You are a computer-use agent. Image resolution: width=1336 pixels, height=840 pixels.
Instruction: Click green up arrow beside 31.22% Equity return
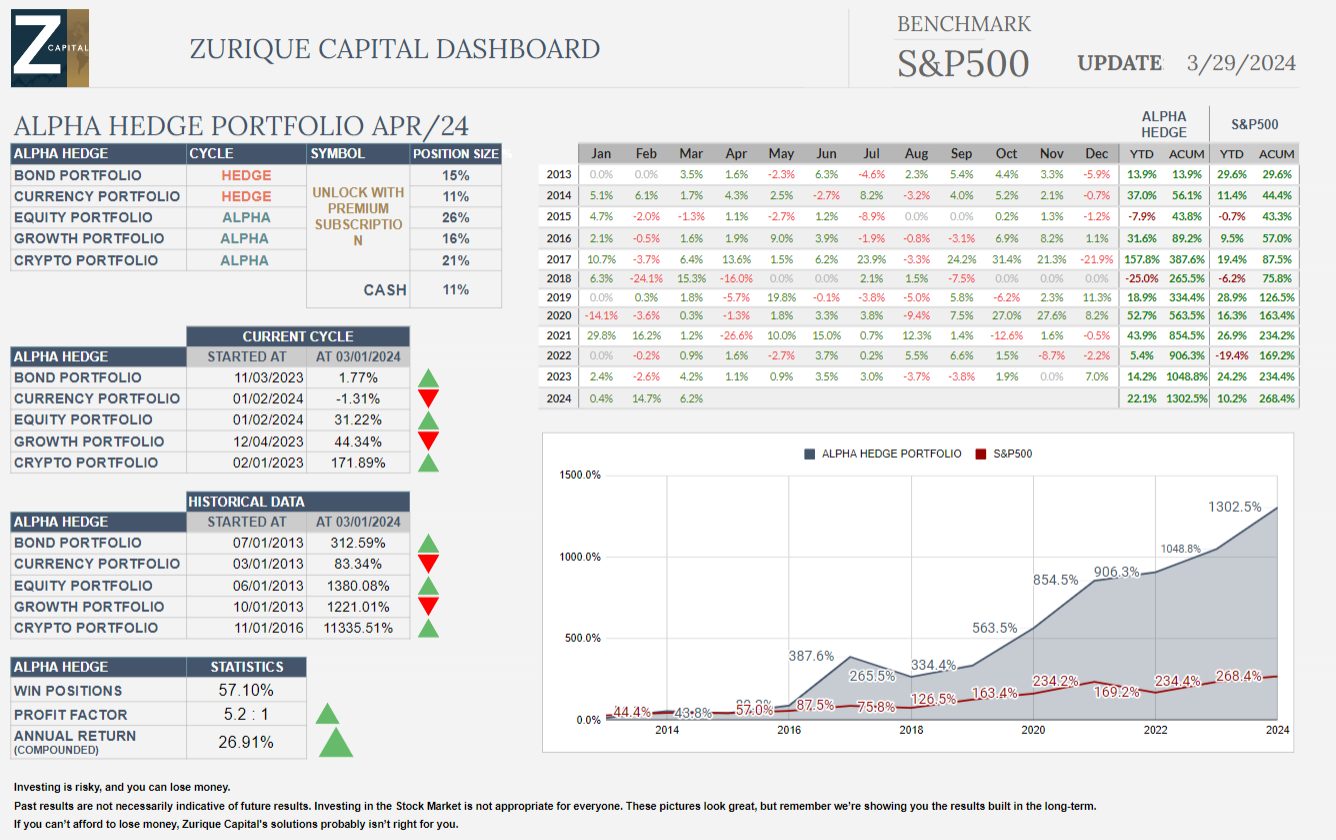pos(428,420)
